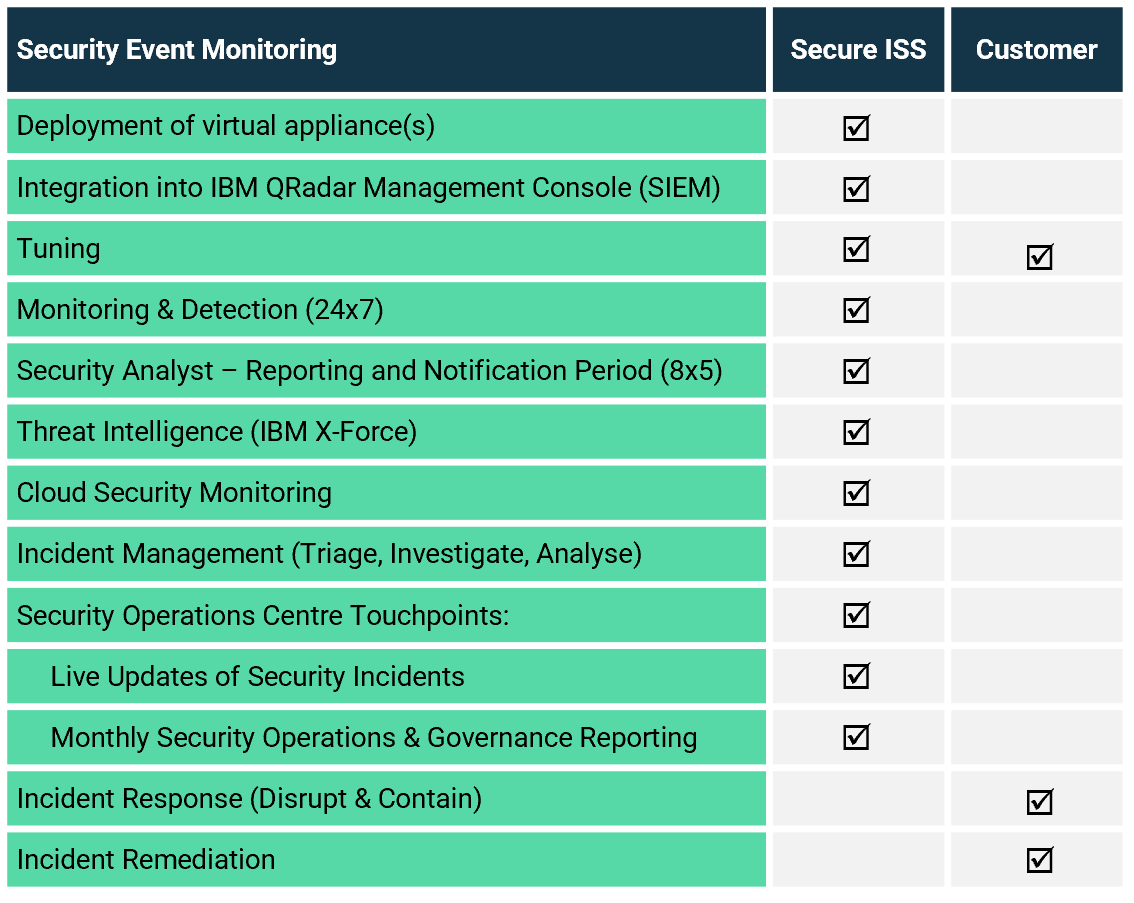Toggle Secure ISS checkbox for QRadar integration row
1134x903 pixels.
(x=856, y=189)
